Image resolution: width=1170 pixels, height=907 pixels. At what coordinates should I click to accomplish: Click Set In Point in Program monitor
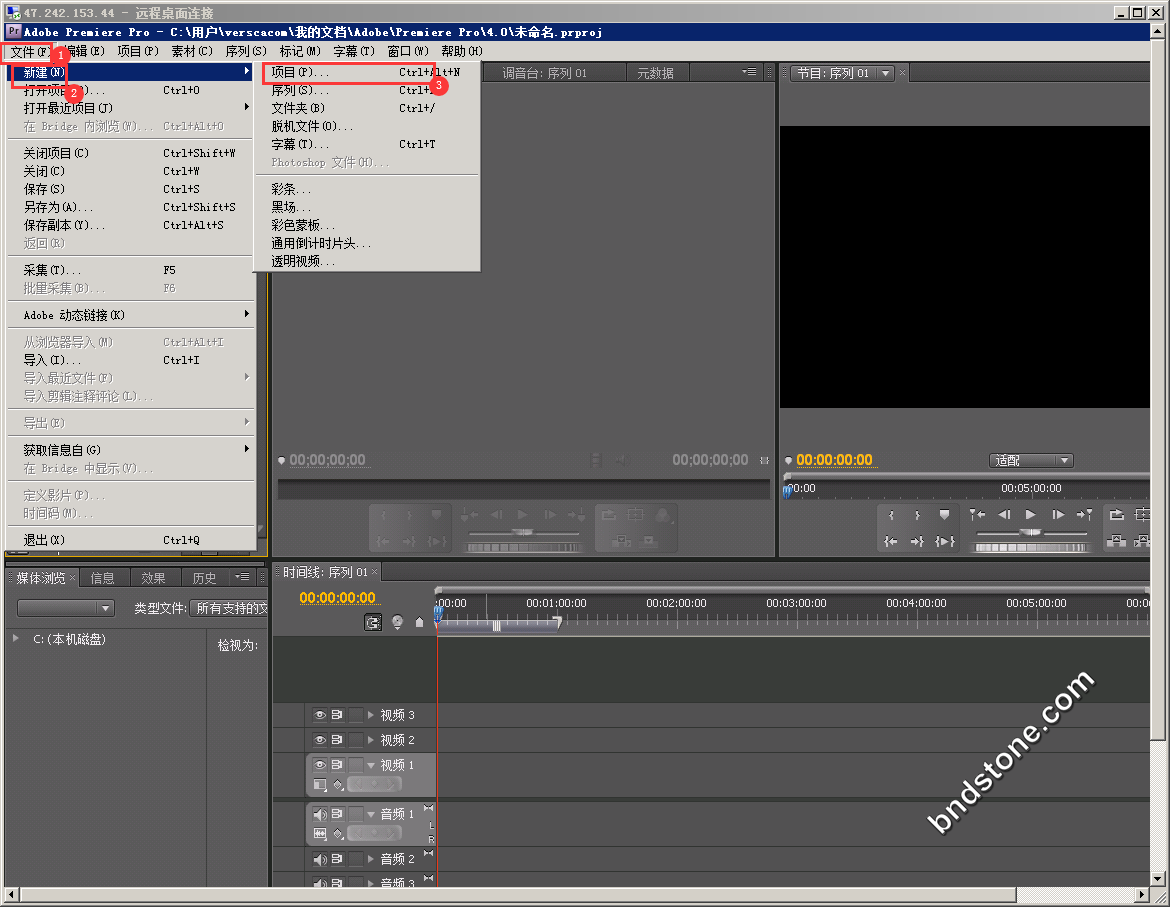pyautogui.click(x=890, y=515)
